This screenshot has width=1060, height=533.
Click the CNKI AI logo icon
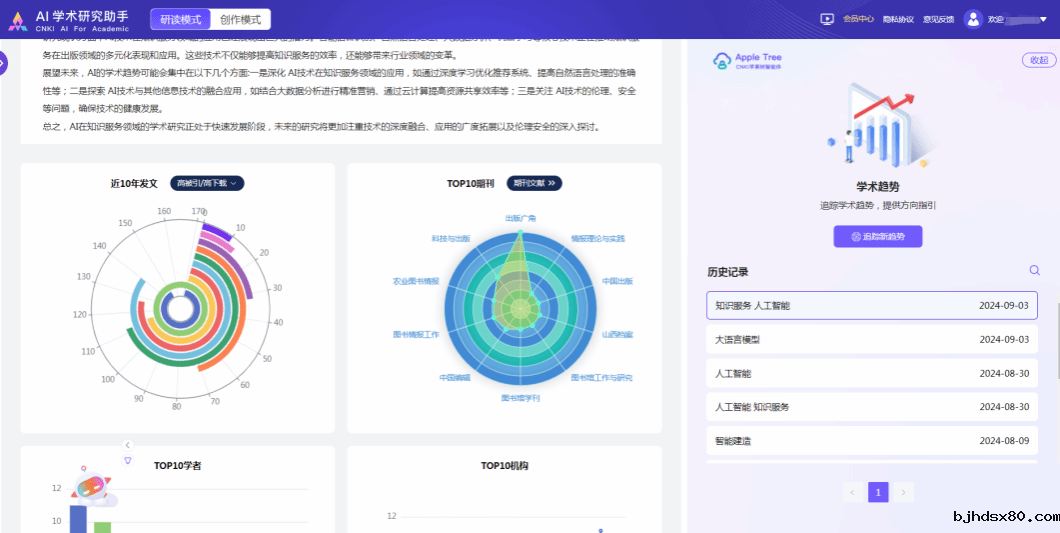click(18, 20)
